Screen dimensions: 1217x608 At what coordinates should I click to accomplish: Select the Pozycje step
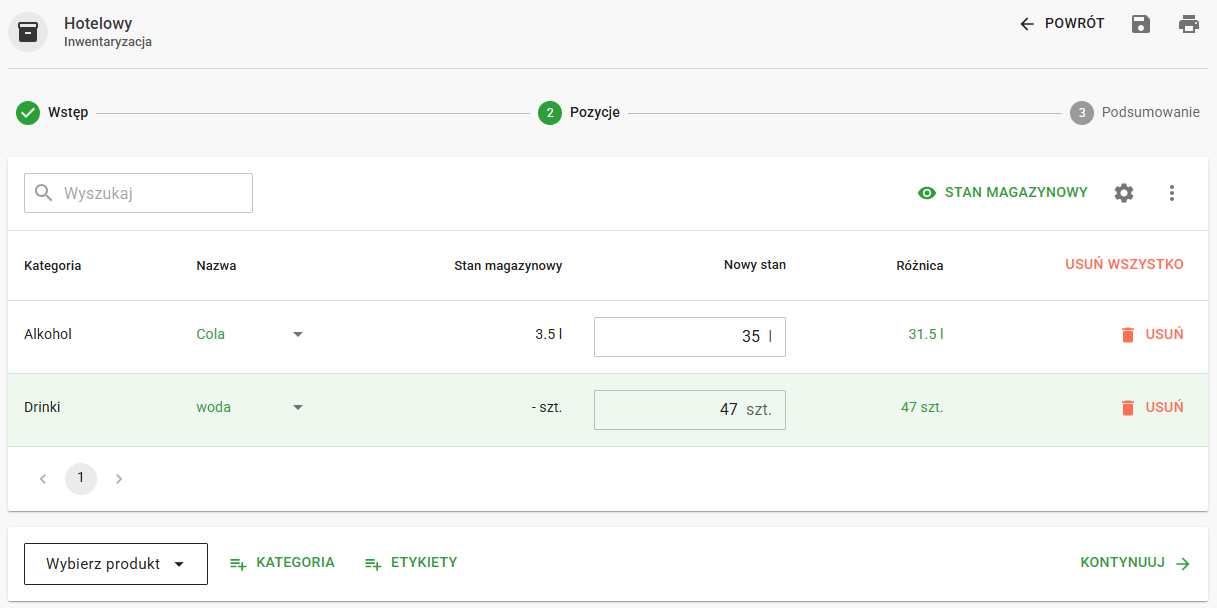point(580,113)
